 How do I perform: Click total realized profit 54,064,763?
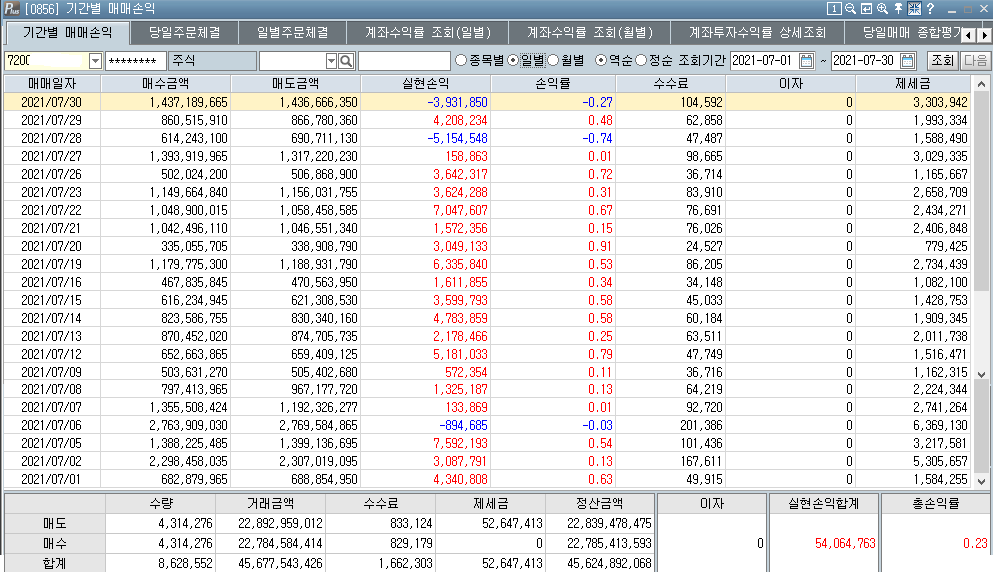[x=845, y=543]
